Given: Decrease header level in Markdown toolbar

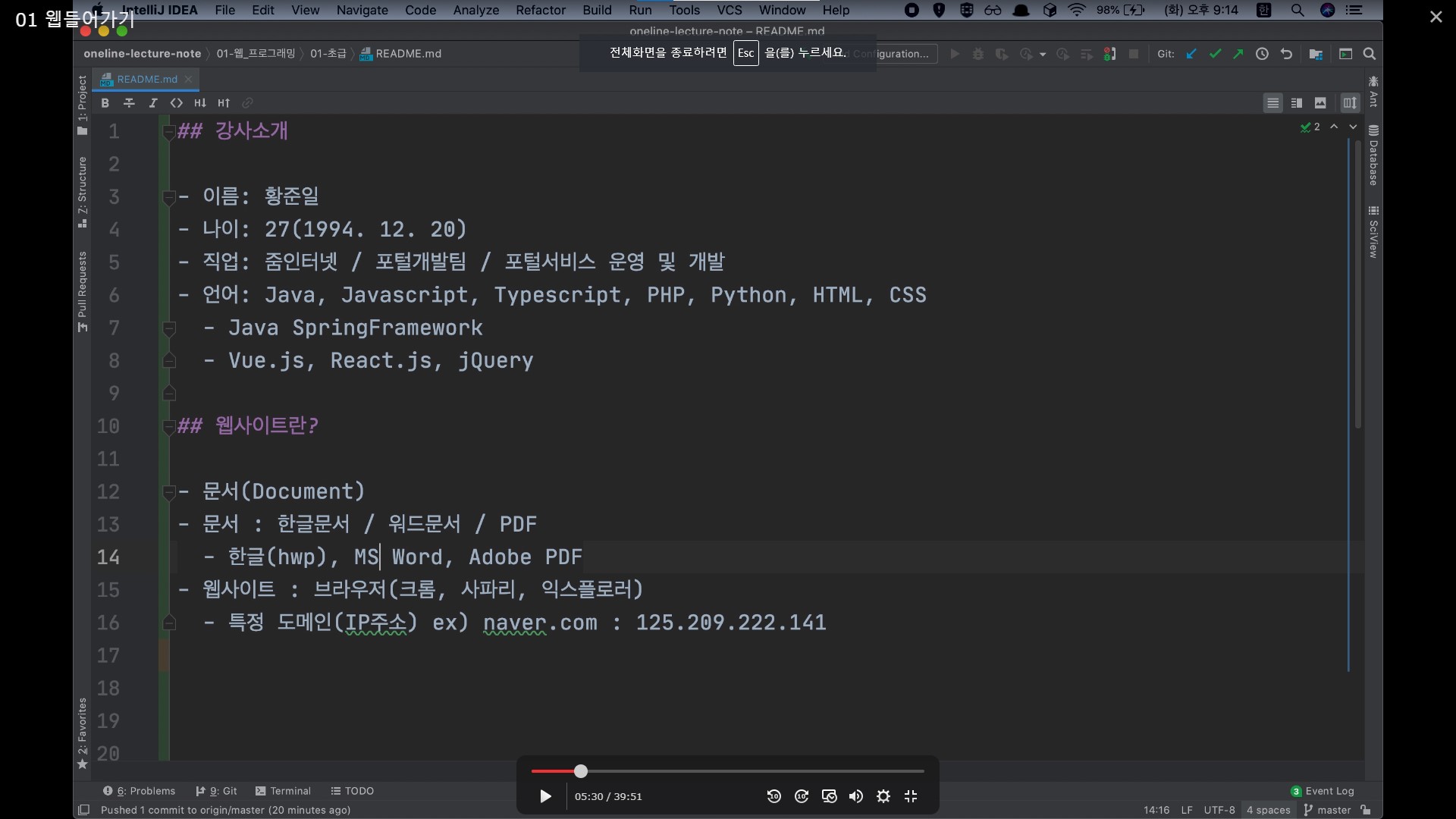Looking at the screenshot, I should pos(200,103).
